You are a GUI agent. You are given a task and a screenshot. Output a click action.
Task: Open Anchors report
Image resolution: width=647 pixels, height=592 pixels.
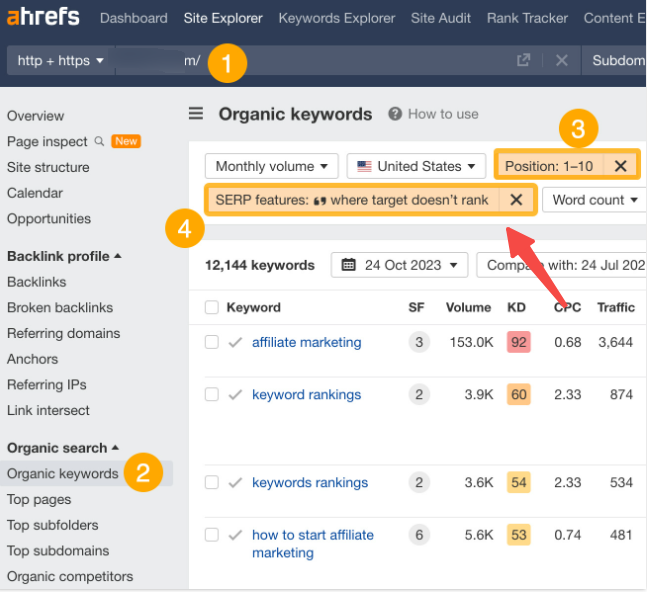32,359
